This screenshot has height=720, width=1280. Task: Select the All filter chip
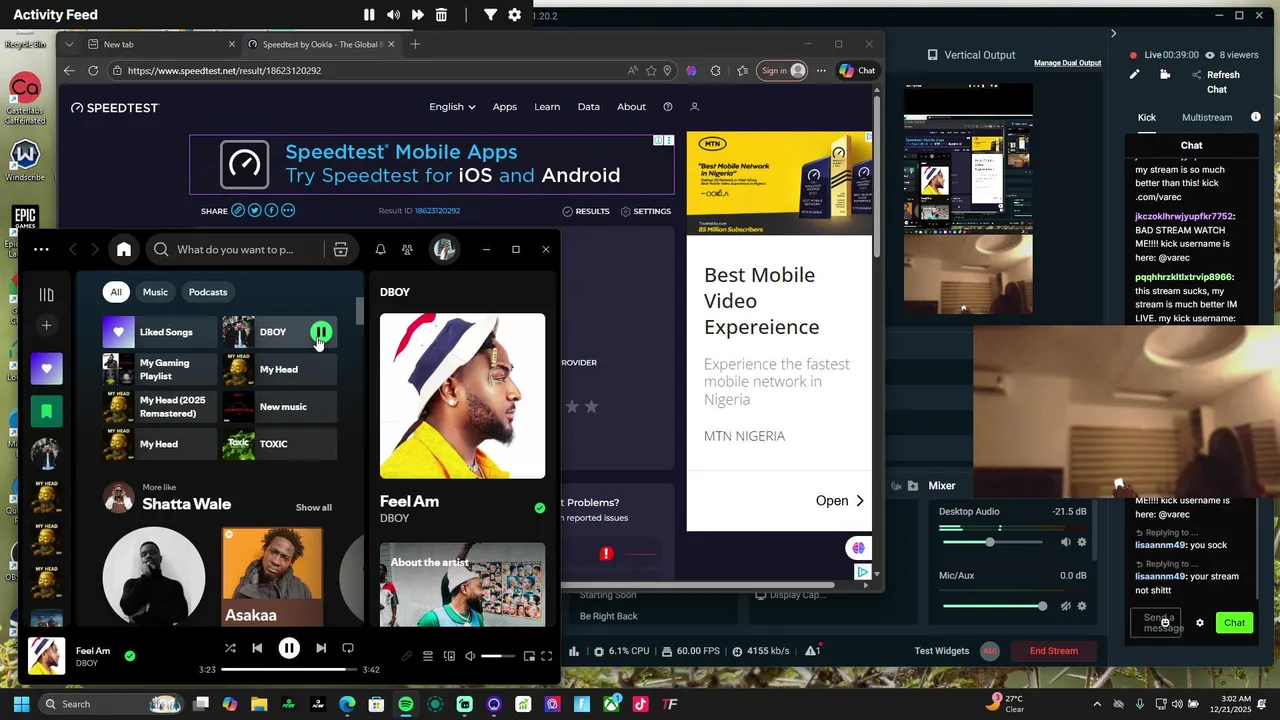click(116, 292)
